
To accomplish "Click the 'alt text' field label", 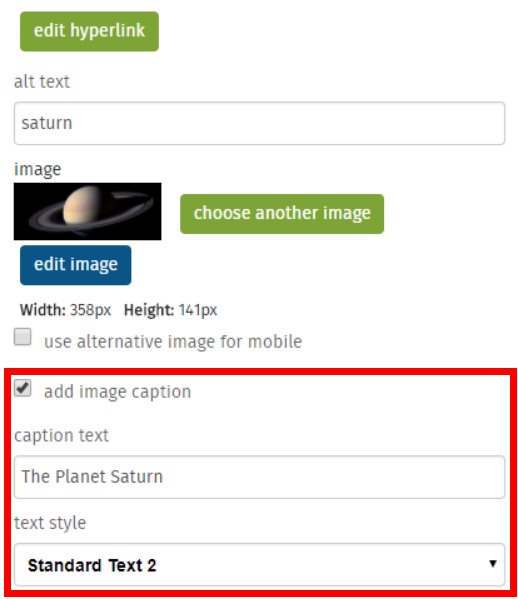I will [x=42, y=82].
